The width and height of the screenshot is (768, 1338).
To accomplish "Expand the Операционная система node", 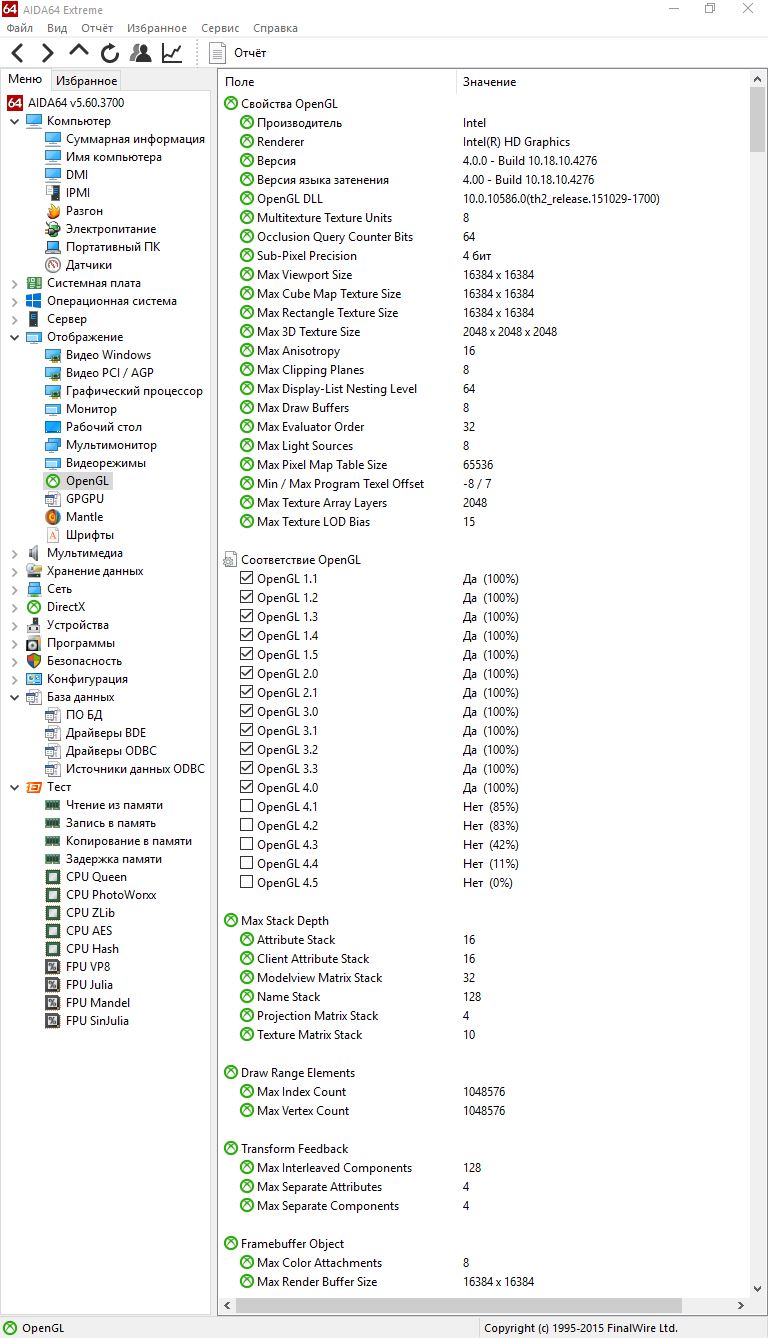I will [x=14, y=301].
